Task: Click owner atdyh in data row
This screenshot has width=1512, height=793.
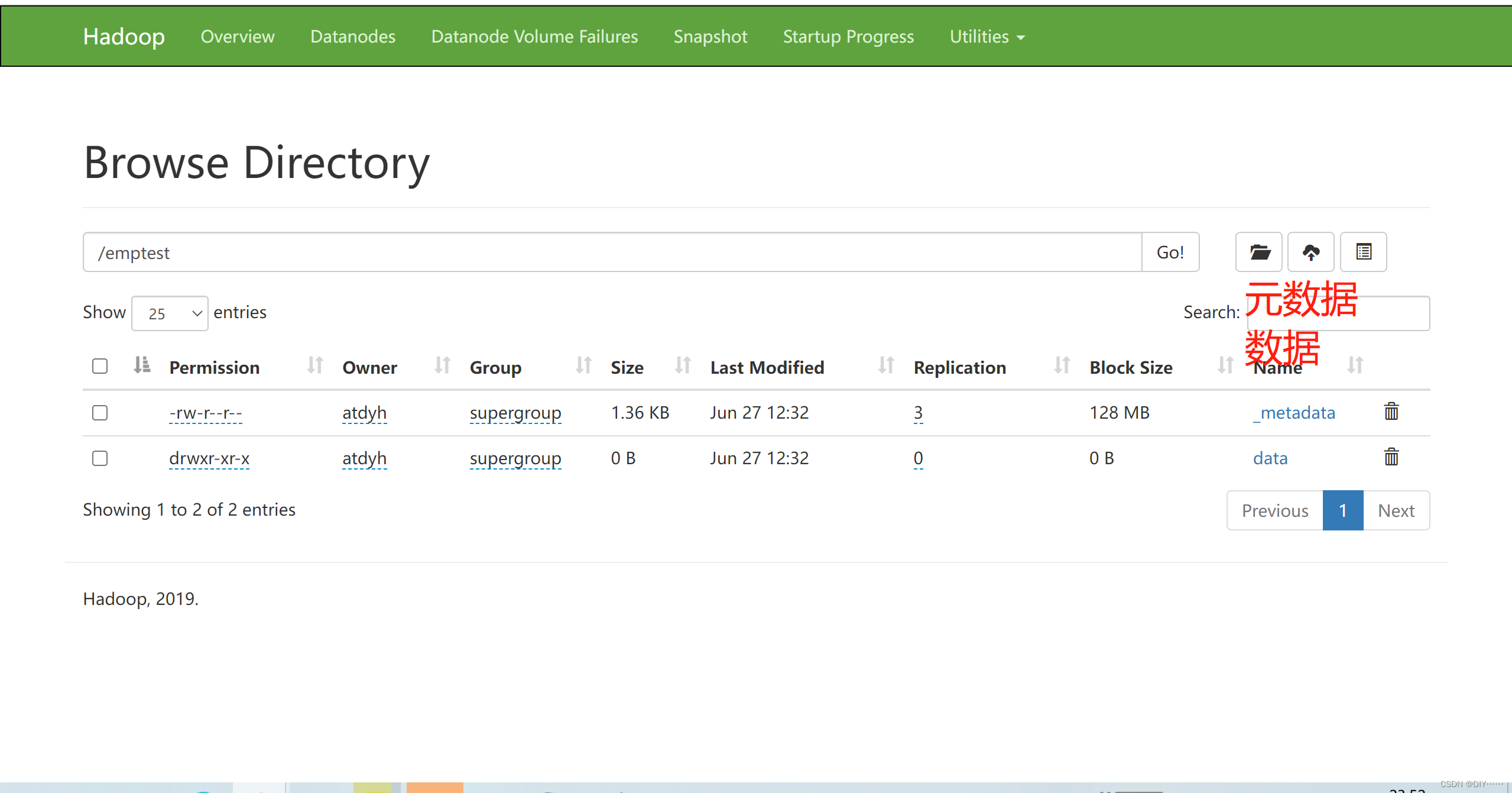Action: coord(365,458)
